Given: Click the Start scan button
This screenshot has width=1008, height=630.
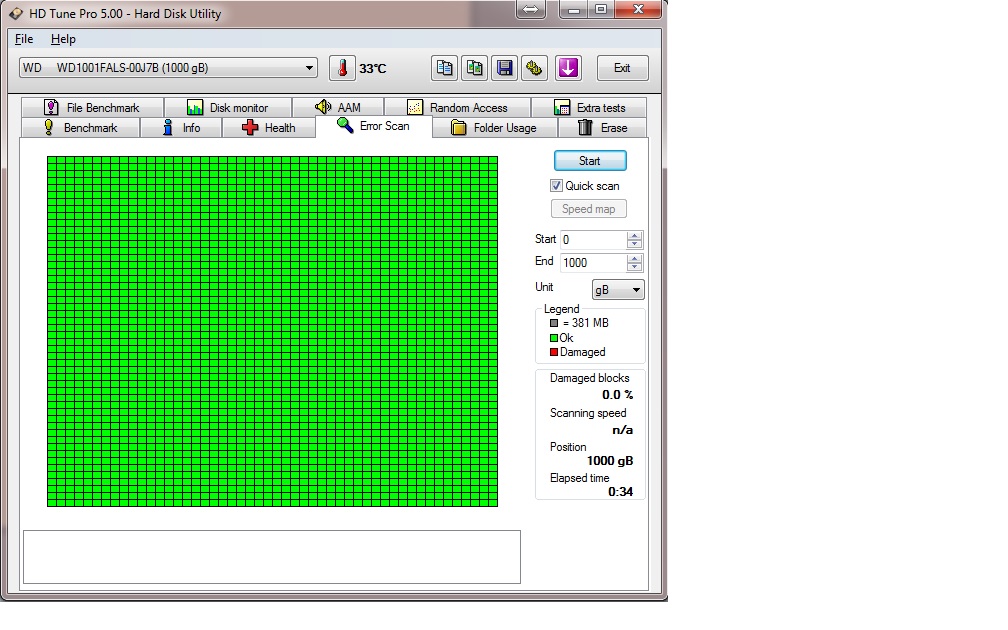Looking at the screenshot, I should 590,161.
